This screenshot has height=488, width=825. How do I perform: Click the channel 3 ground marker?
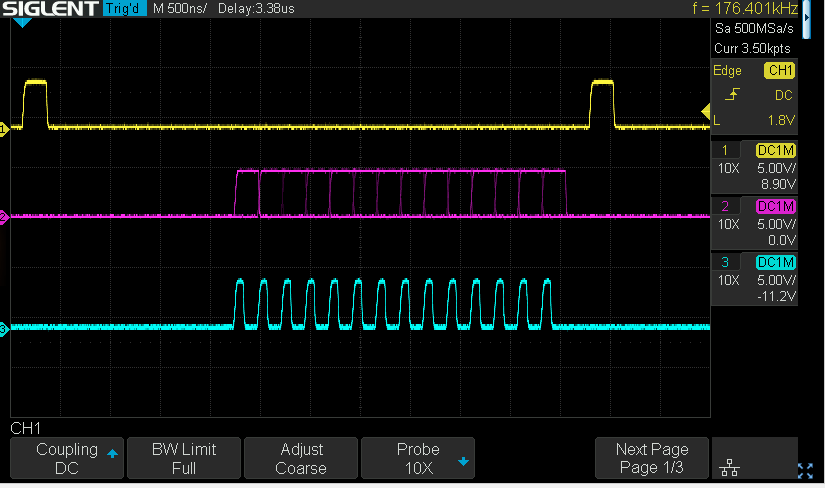coord(4,330)
